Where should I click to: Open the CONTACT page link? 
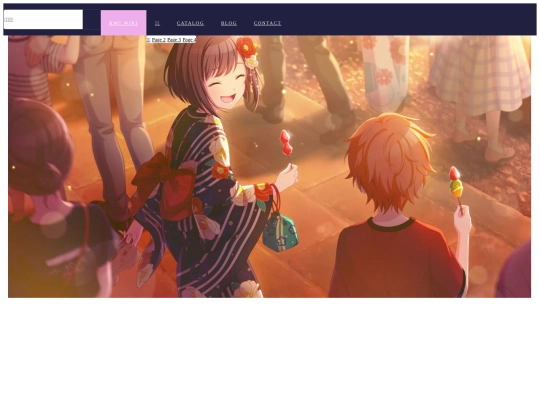pos(268,23)
